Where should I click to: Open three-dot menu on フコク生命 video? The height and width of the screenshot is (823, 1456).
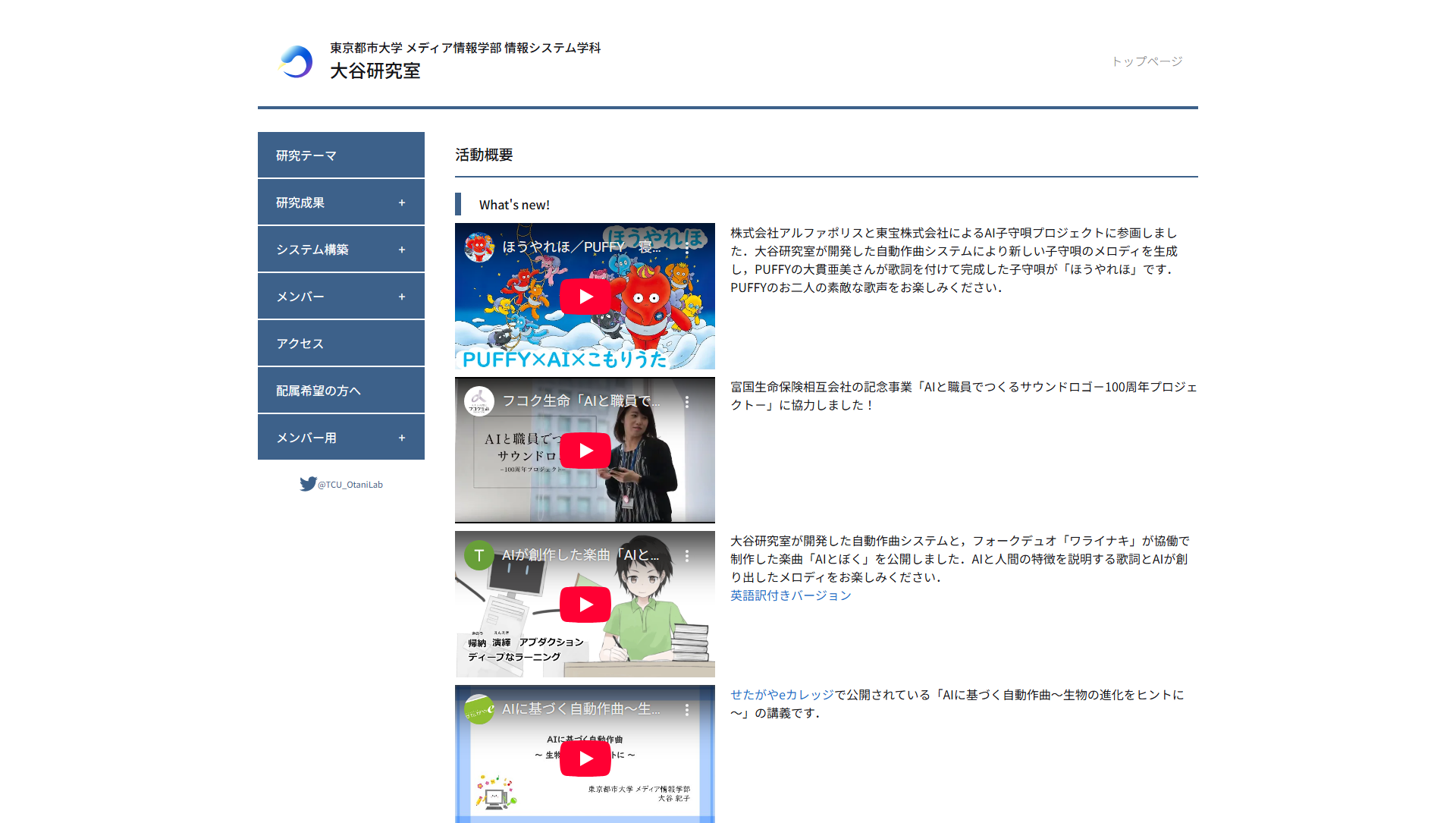pos(687,402)
